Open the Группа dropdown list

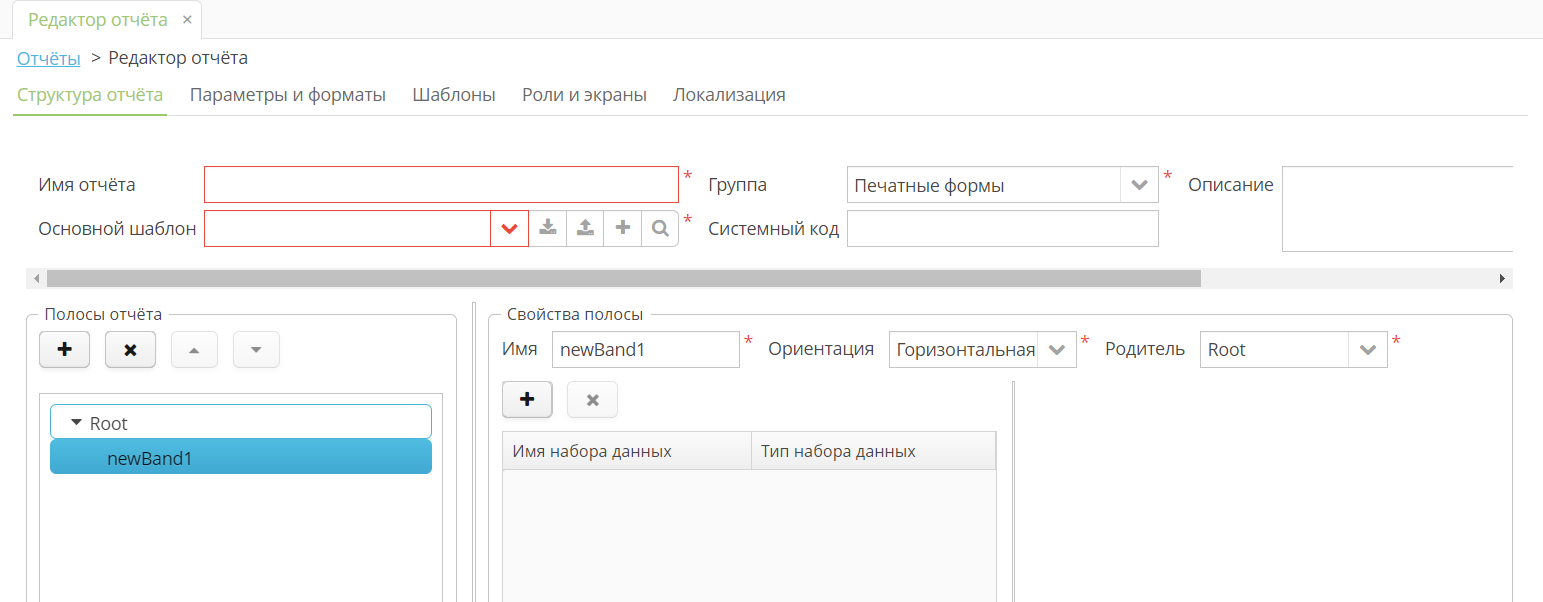tap(1138, 185)
